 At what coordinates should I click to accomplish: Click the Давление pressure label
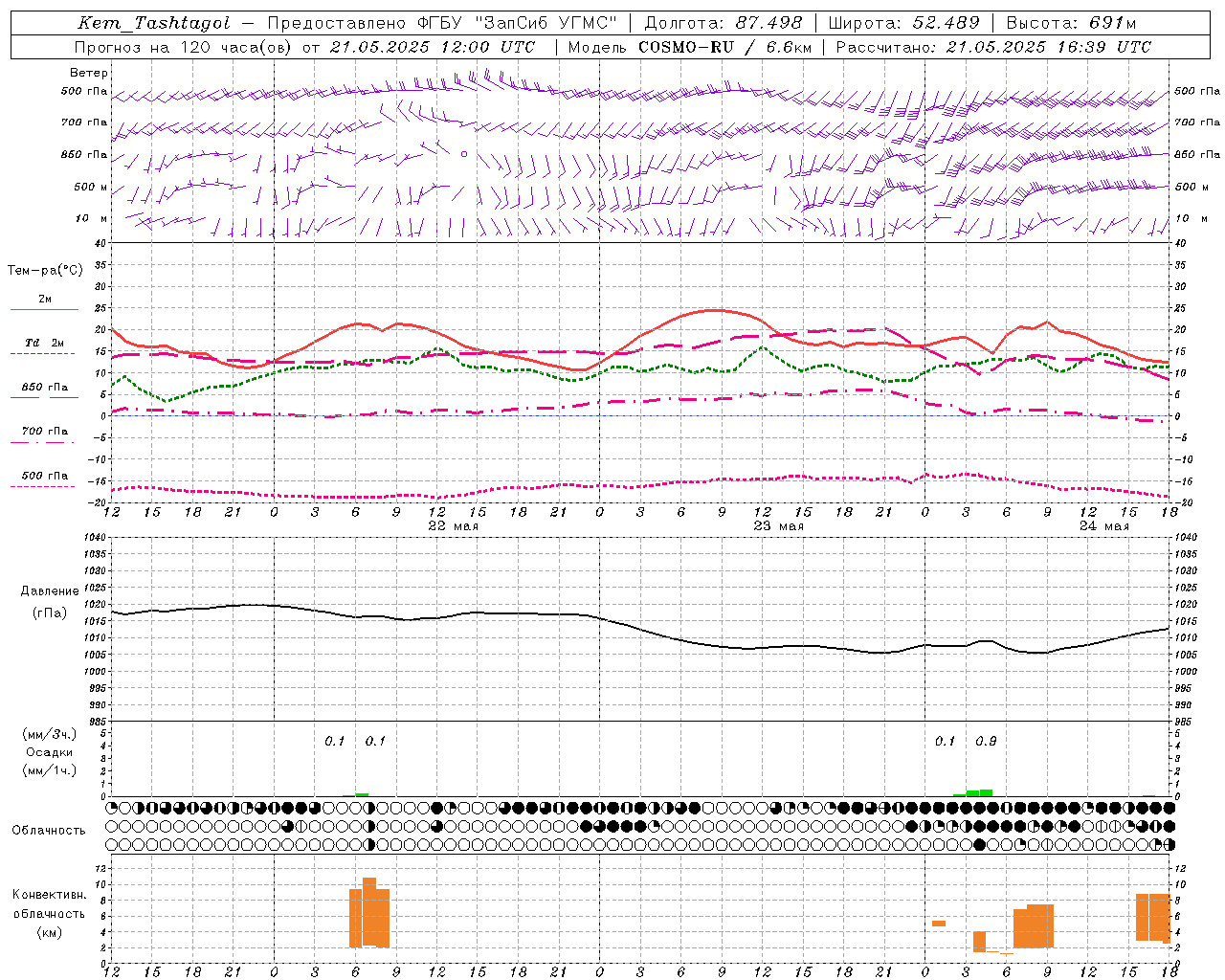[50, 591]
